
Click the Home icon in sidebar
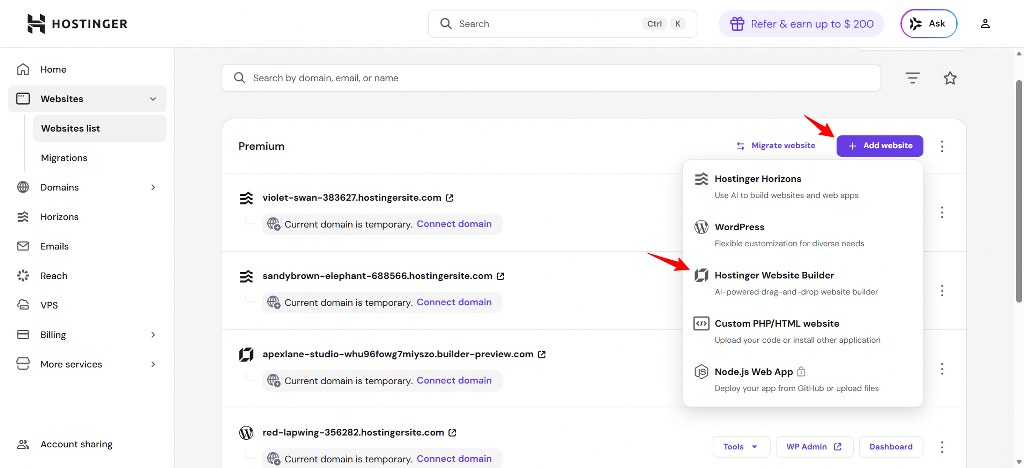pyautogui.click(x=23, y=69)
